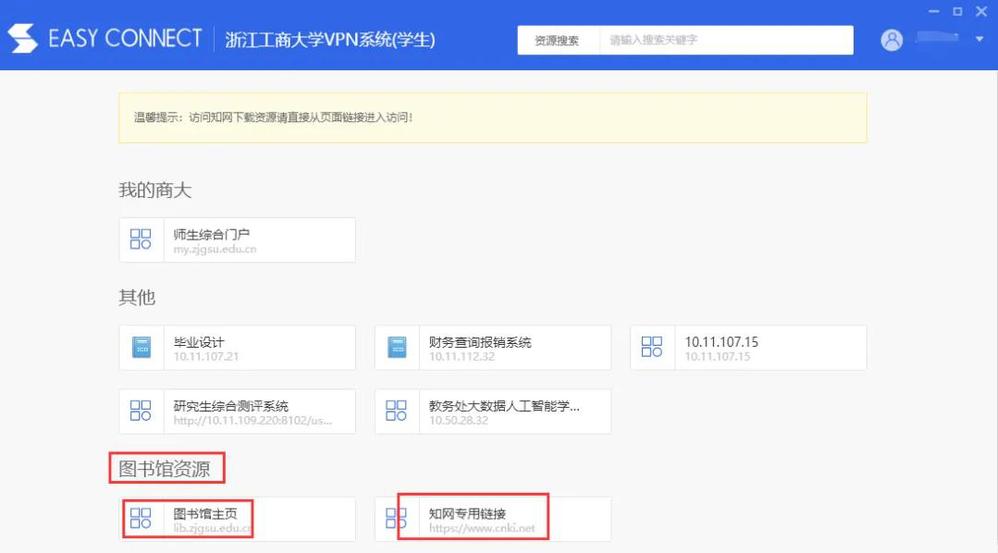Click the 毕业设计 calculator icon
998x553 pixels.
coord(141,348)
